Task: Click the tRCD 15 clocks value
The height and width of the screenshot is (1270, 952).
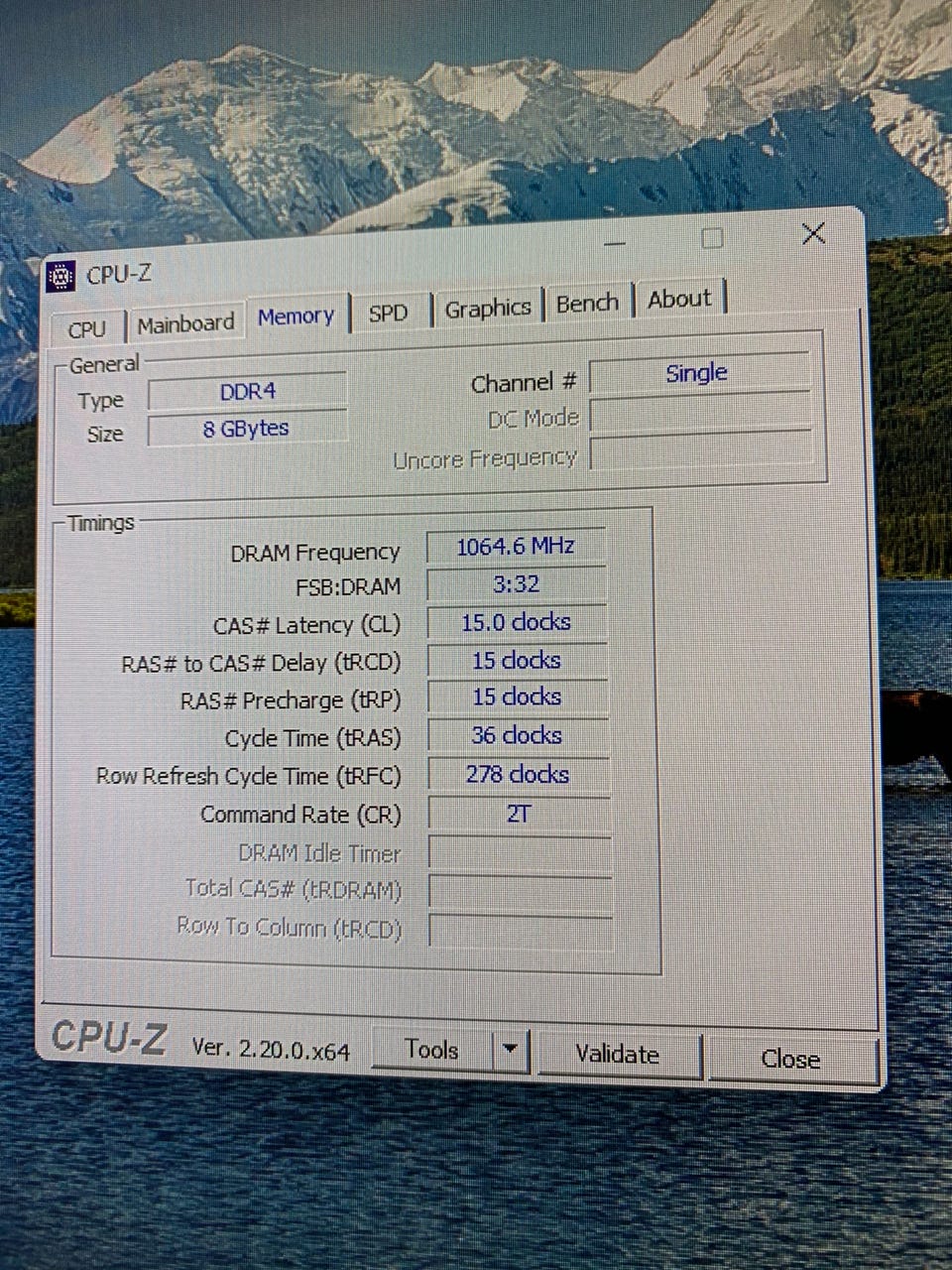Action: coord(517,661)
